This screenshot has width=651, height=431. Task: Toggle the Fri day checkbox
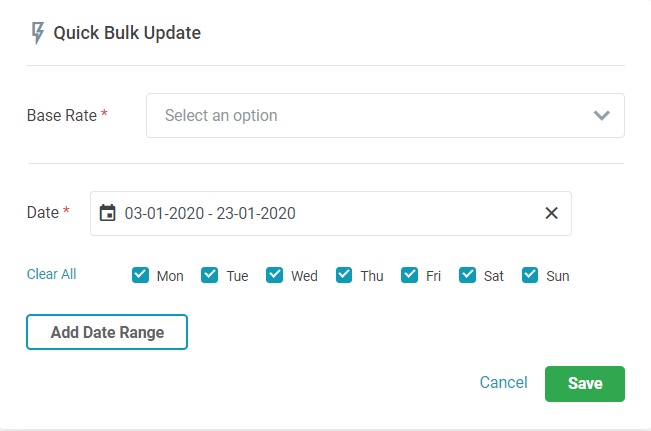pos(410,275)
